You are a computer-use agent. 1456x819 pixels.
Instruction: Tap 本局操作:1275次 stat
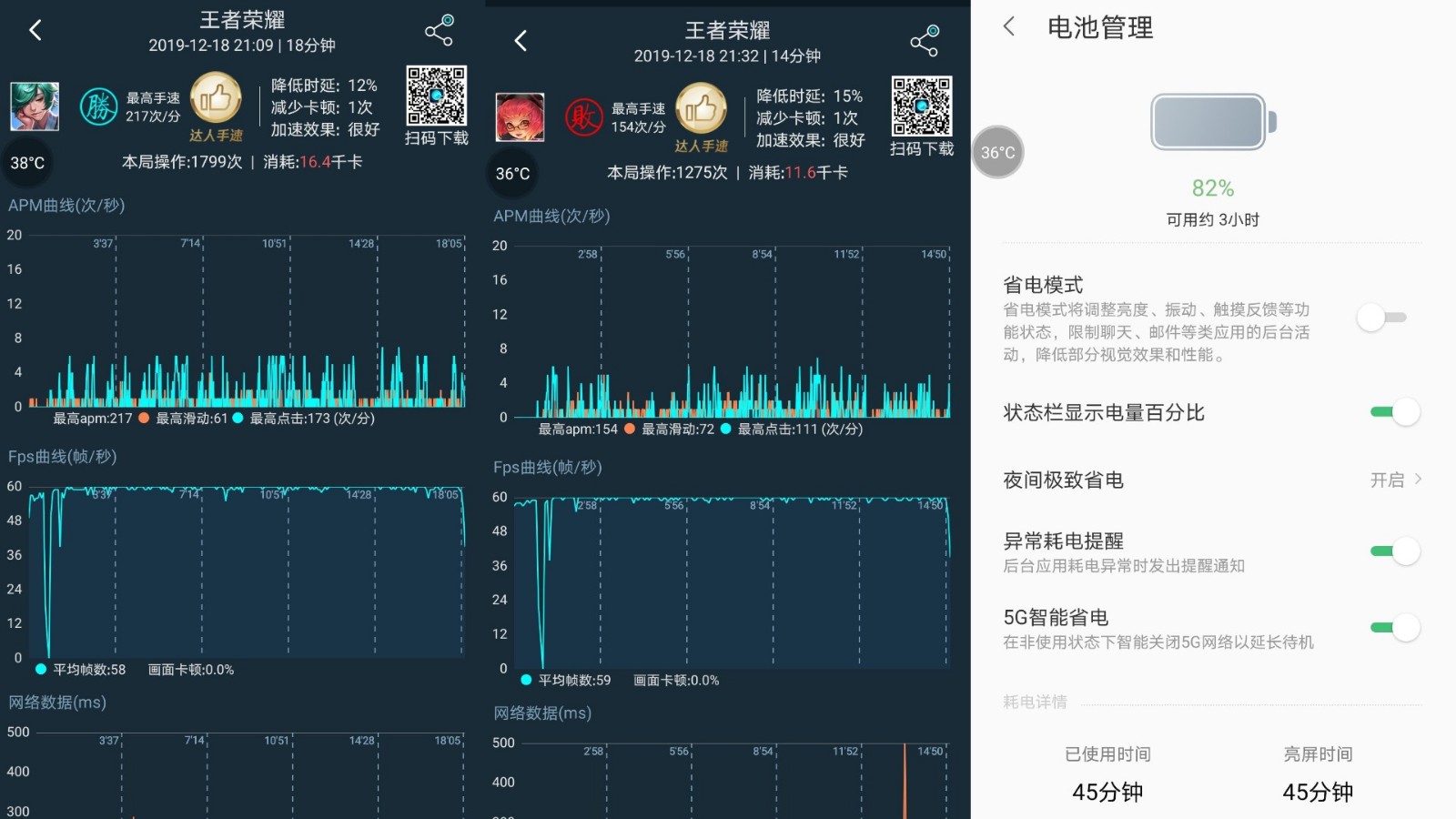click(667, 173)
